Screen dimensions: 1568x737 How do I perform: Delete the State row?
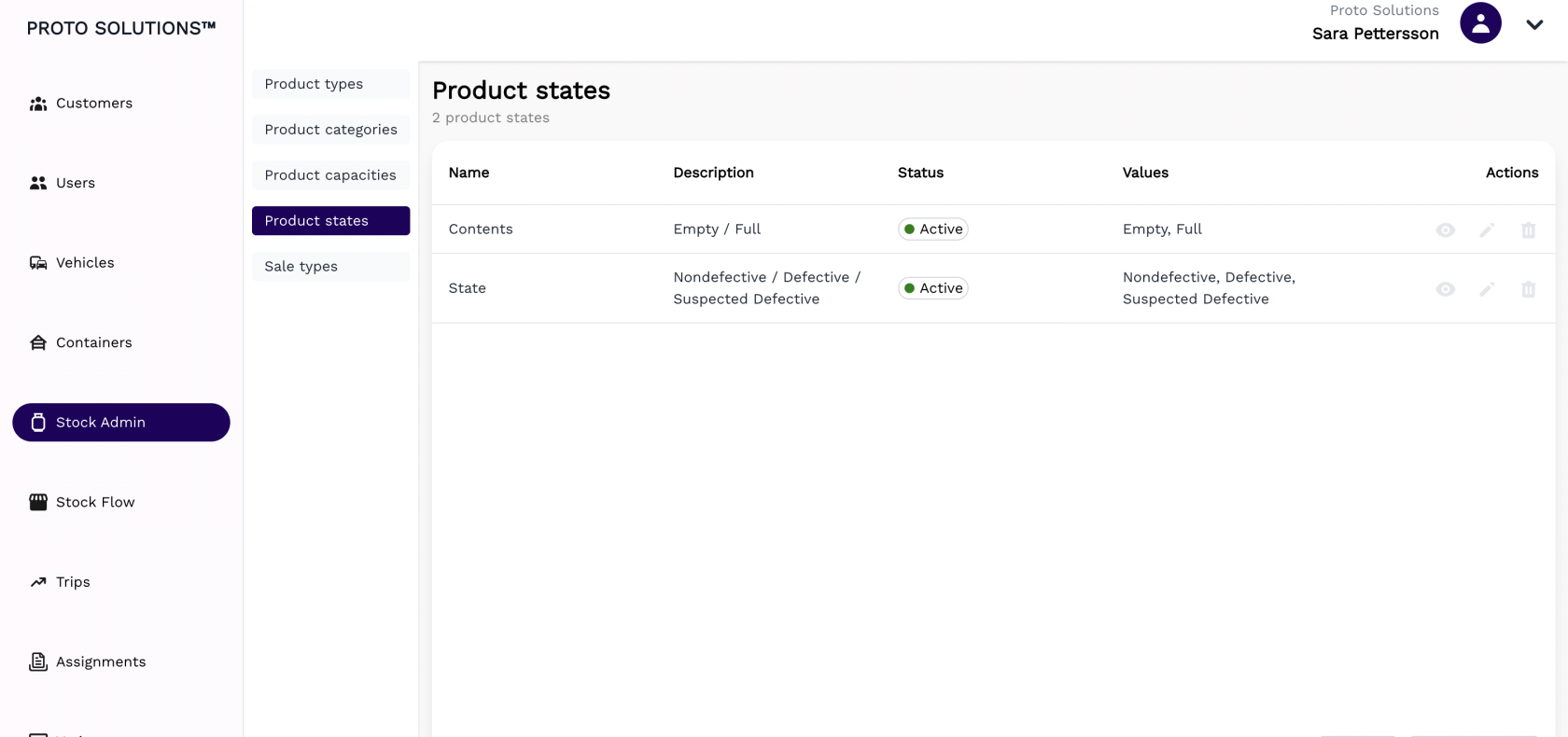(x=1528, y=289)
